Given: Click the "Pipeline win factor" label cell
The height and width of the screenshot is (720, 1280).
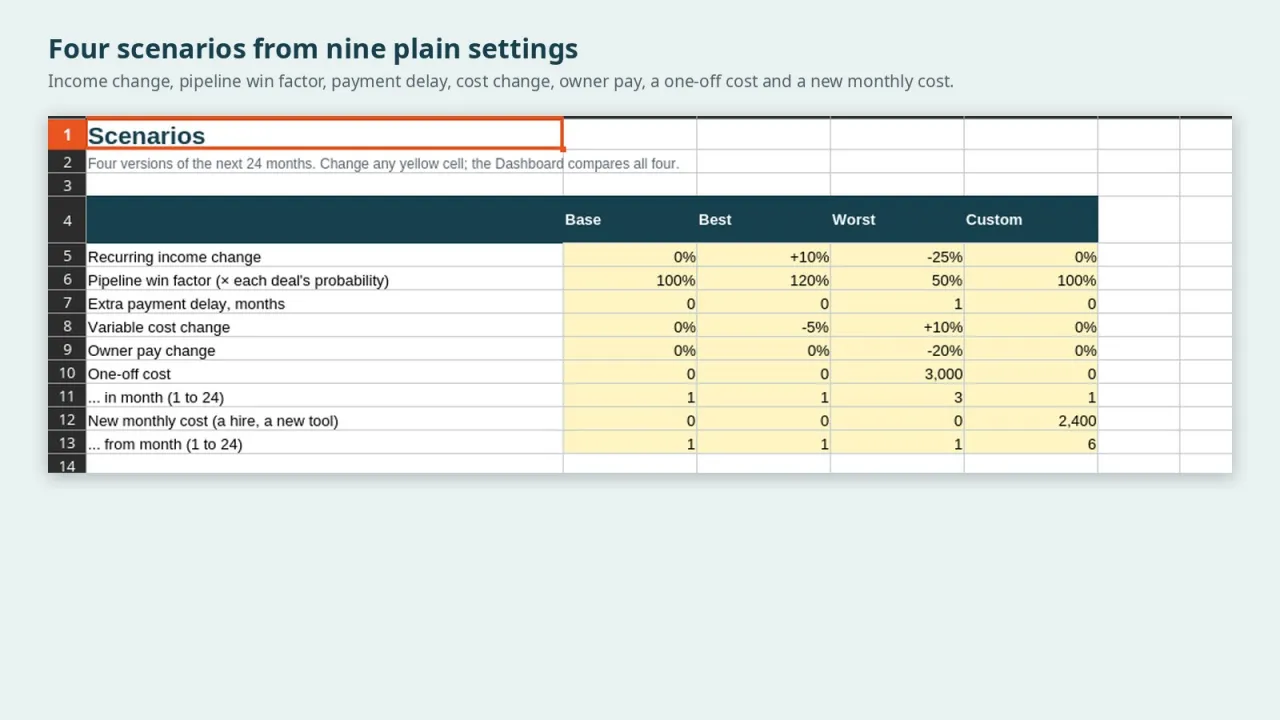Looking at the screenshot, I should click(325, 280).
